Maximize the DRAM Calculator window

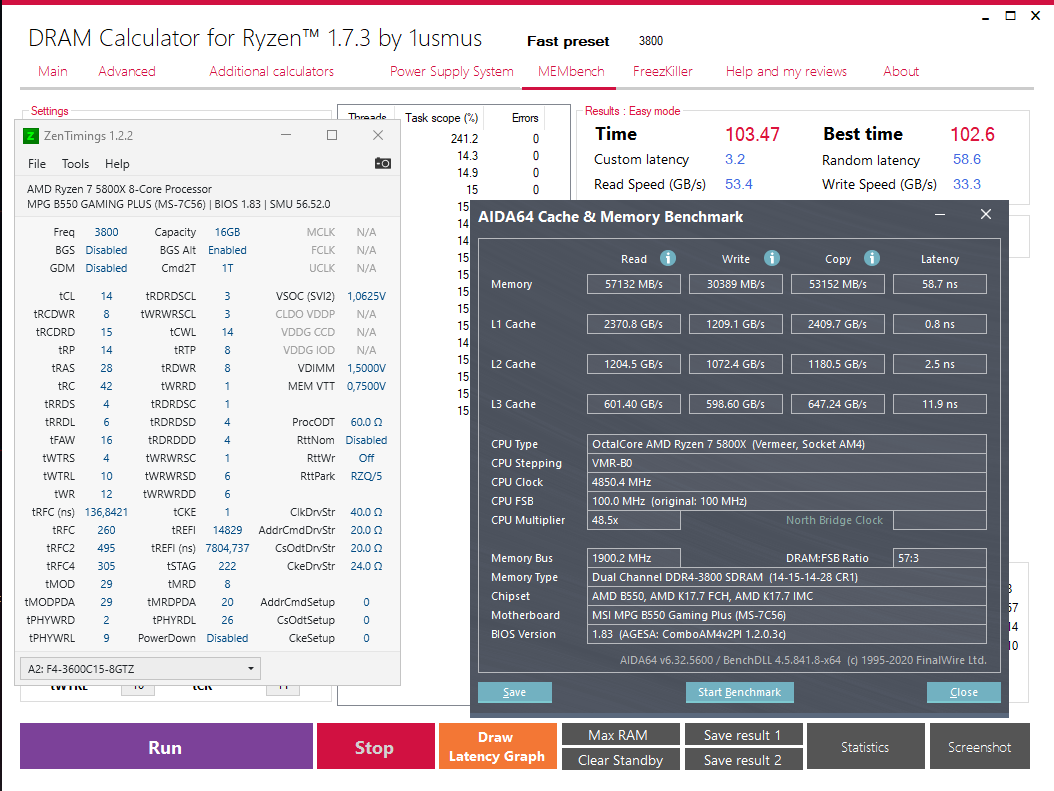click(1010, 15)
